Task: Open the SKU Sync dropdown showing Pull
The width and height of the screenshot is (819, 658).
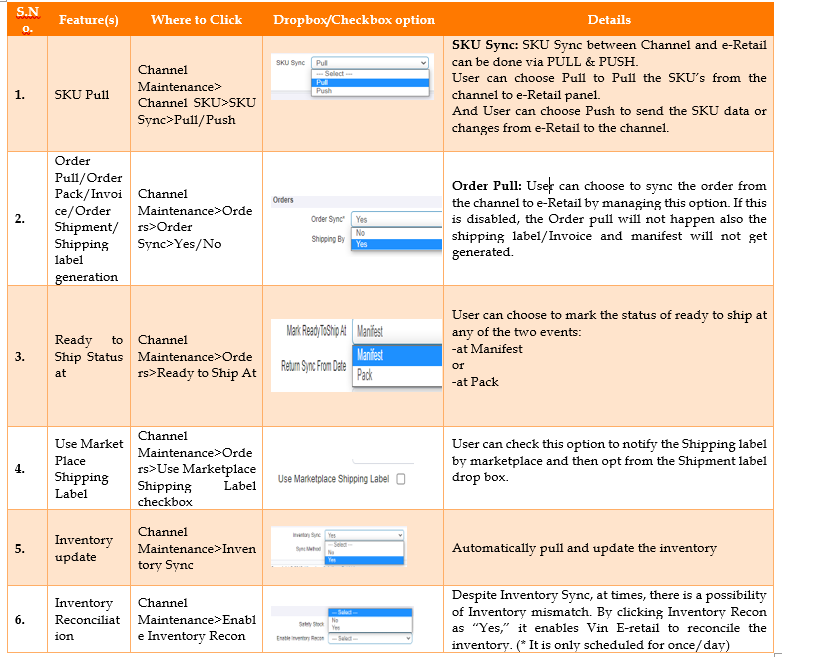Action: click(x=370, y=63)
